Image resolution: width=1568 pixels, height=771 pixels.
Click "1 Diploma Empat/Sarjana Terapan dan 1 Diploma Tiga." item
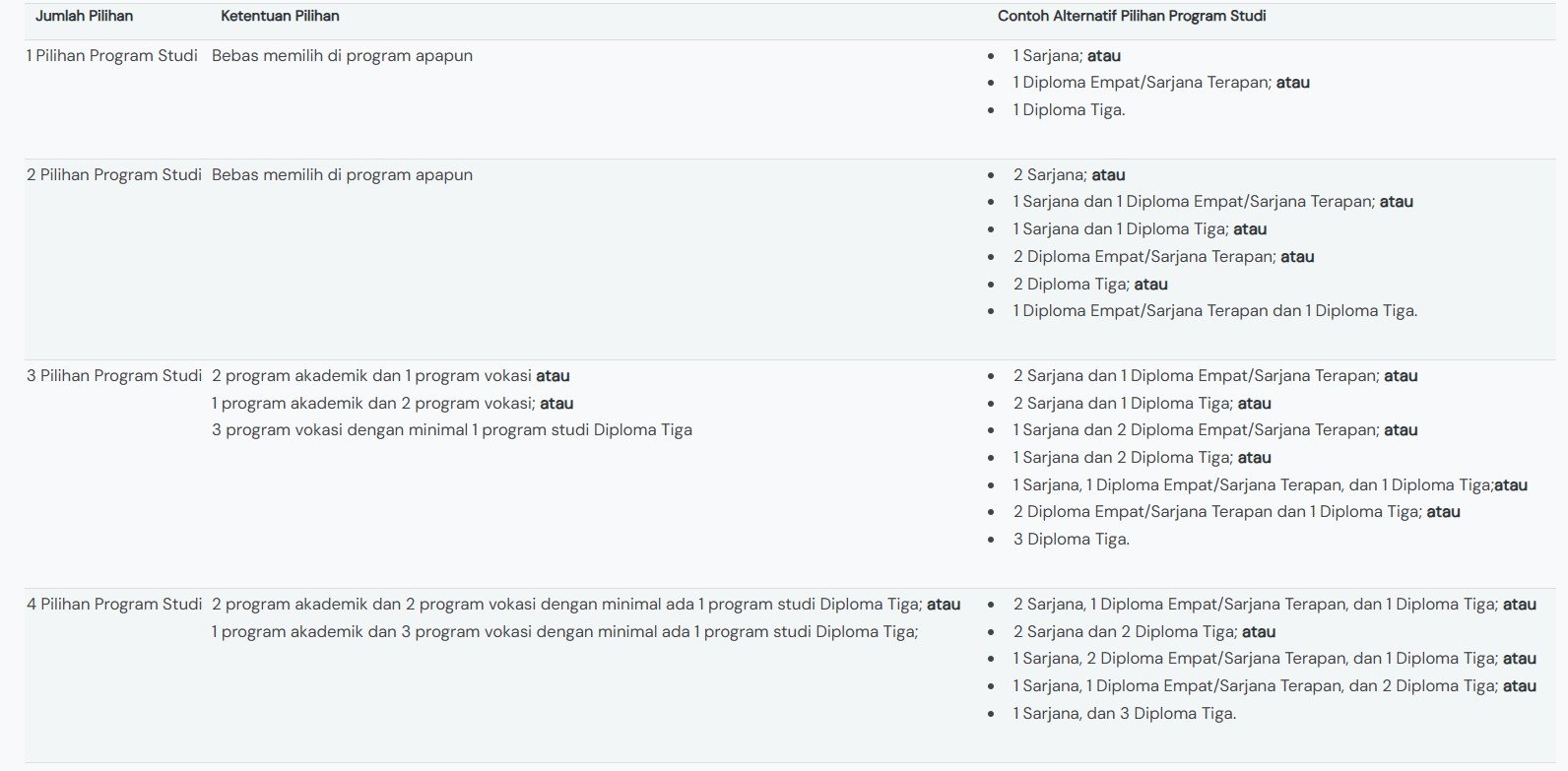tap(1214, 311)
